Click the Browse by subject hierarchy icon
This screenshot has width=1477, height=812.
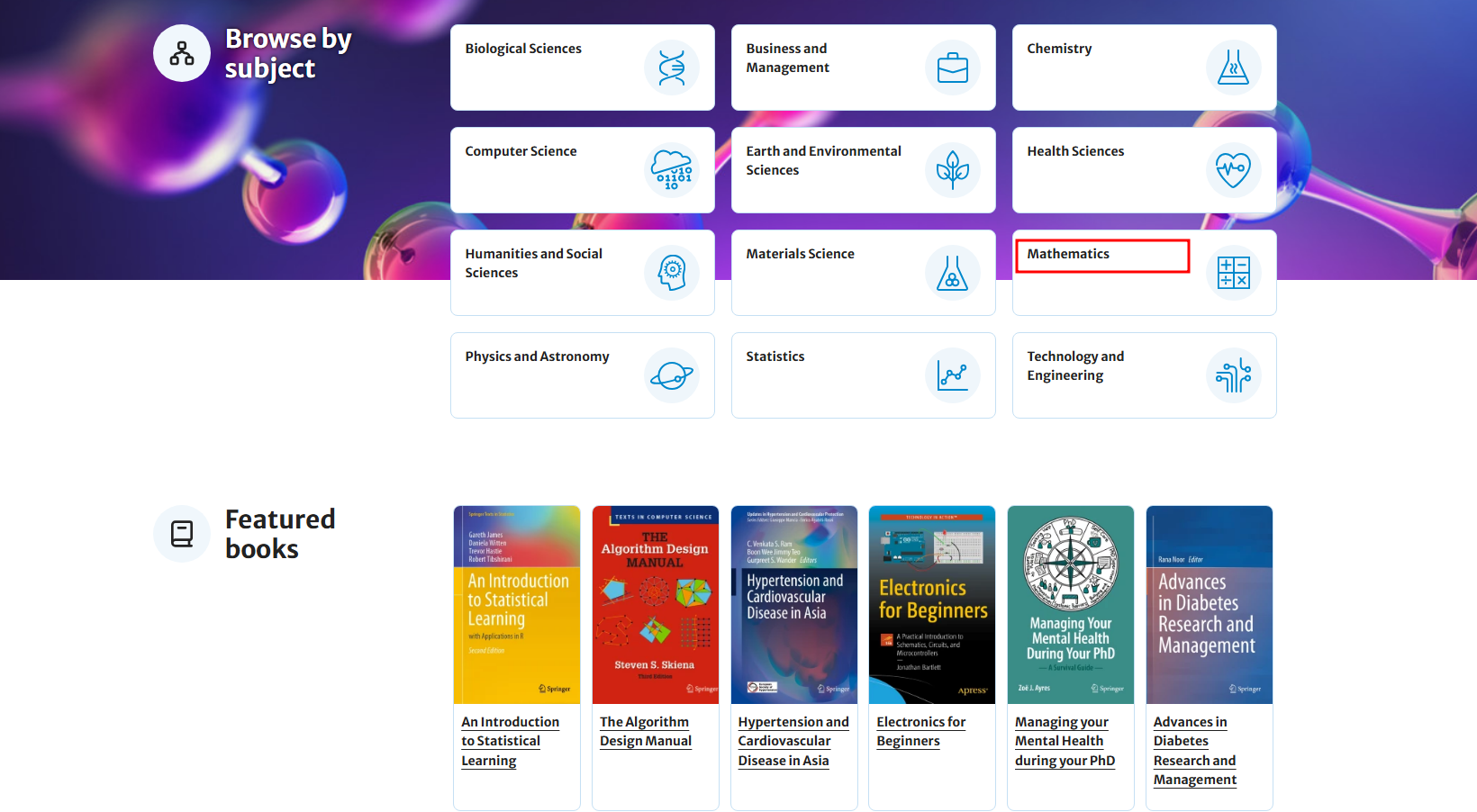[x=182, y=53]
